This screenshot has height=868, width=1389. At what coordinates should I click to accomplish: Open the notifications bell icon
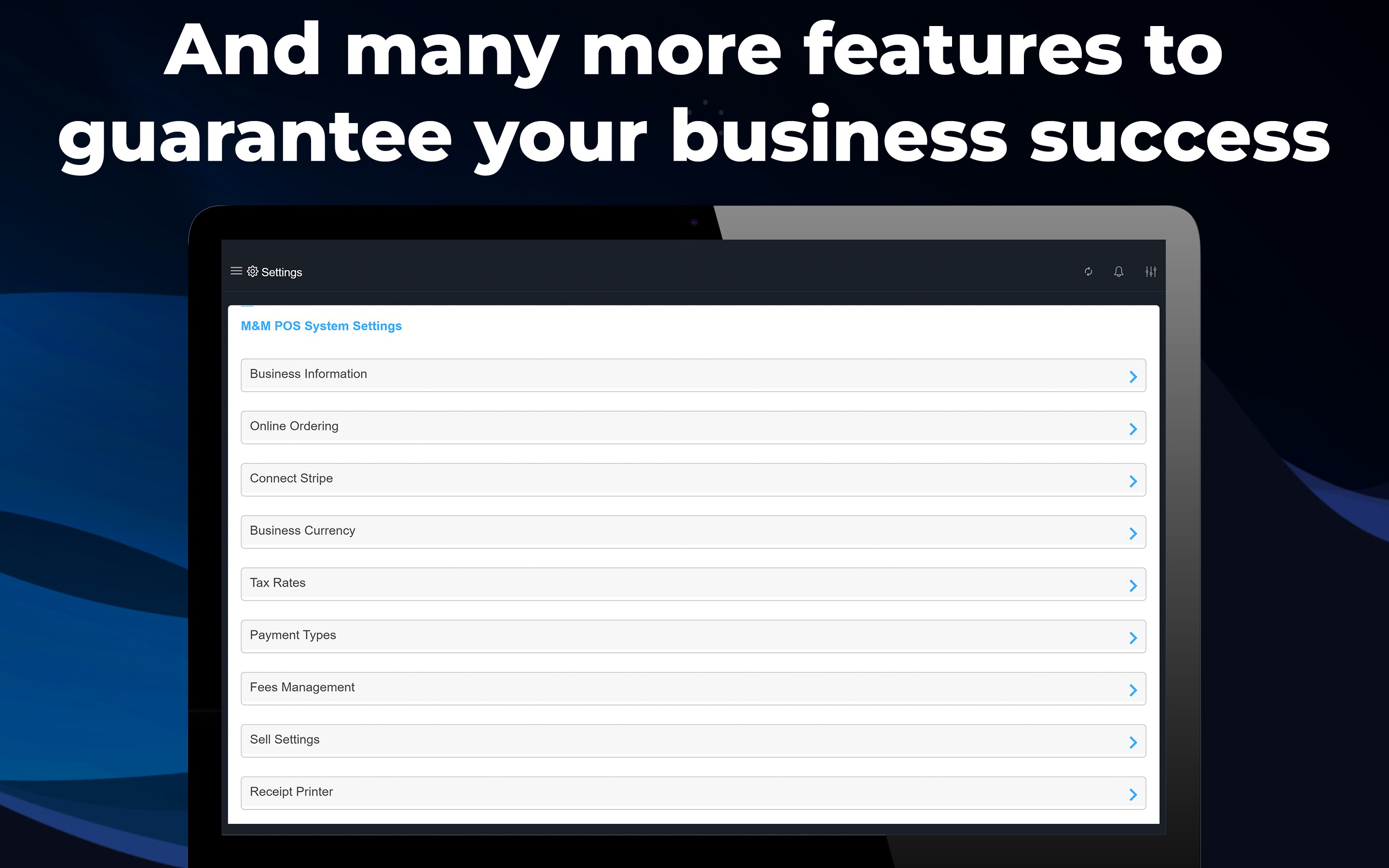(x=1118, y=271)
